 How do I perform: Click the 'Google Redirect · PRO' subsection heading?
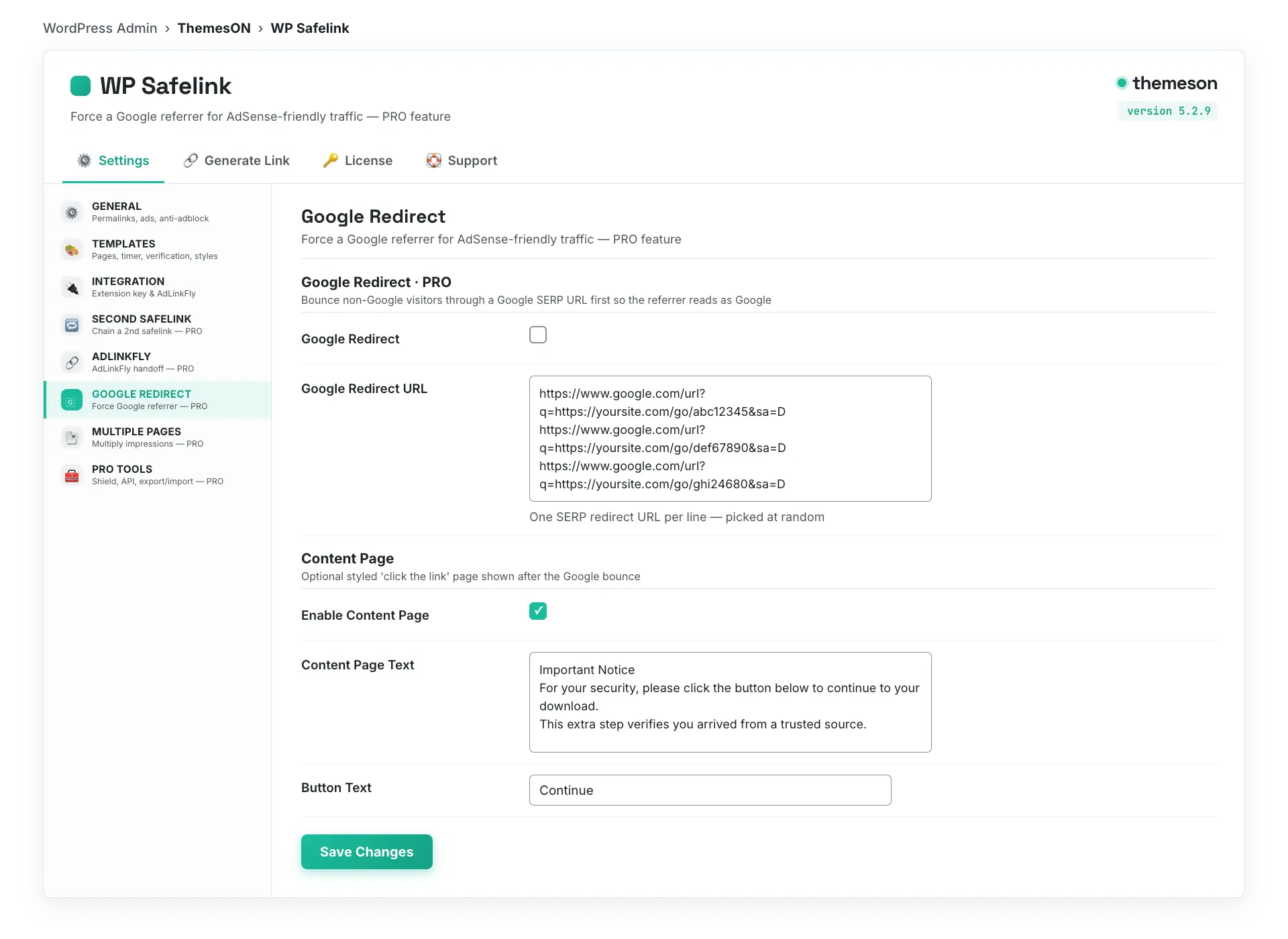click(x=376, y=282)
